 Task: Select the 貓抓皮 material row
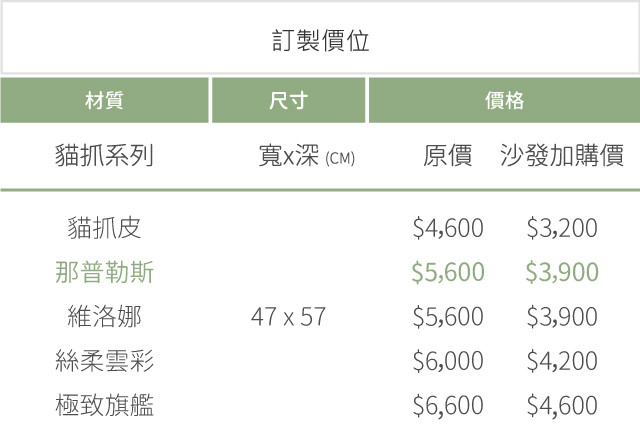point(105,228)
